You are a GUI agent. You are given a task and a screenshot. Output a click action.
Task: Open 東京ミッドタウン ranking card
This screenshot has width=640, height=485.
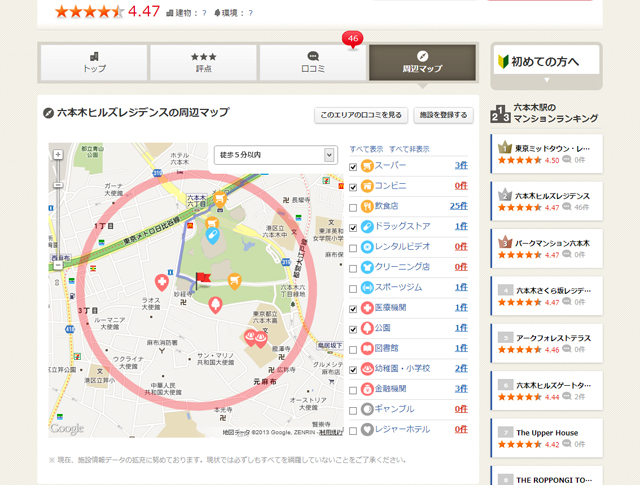click(x=547, y=154)
